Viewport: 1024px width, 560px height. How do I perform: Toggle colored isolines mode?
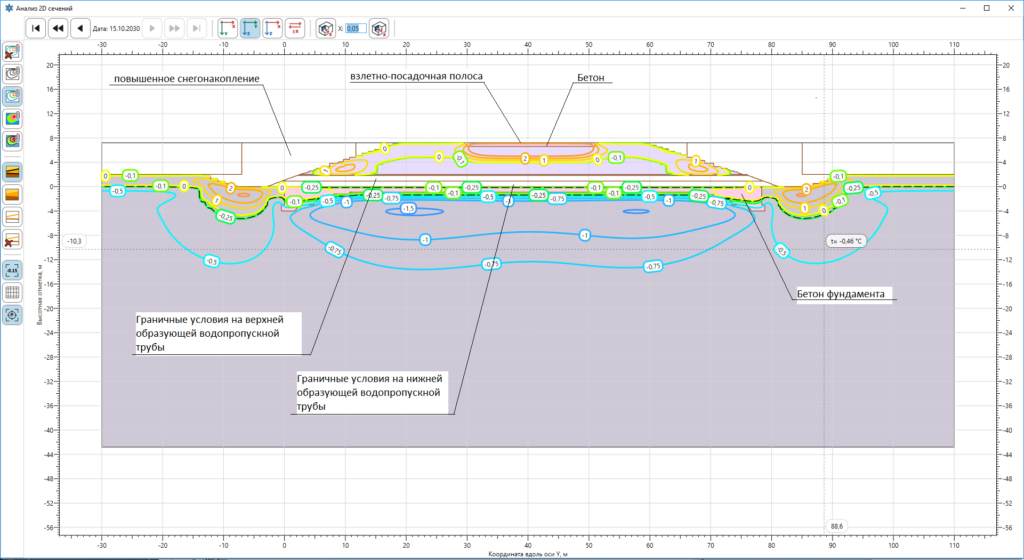click(x=12, y=96)
